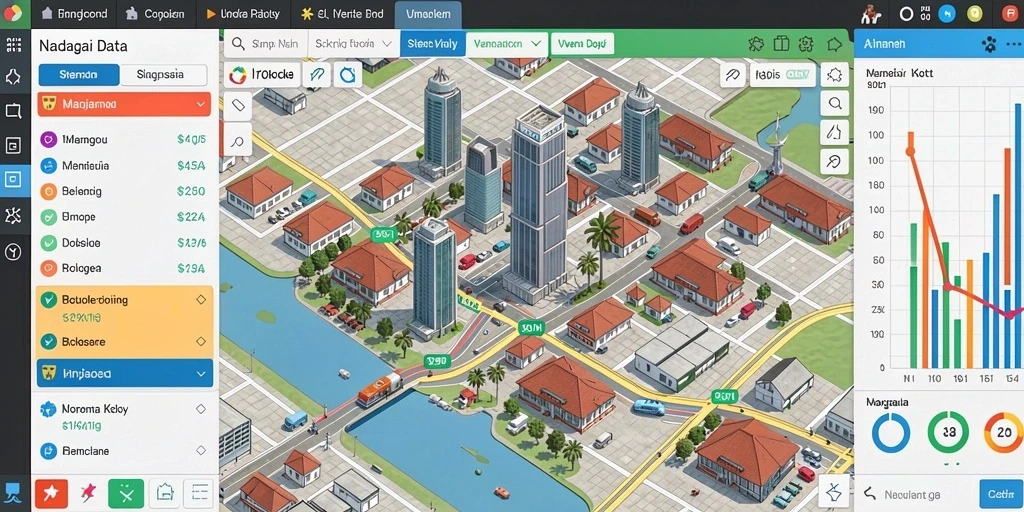Switch to the Umaelem tab
Viewport: 1024px width, 512px height.
(428, 14)
